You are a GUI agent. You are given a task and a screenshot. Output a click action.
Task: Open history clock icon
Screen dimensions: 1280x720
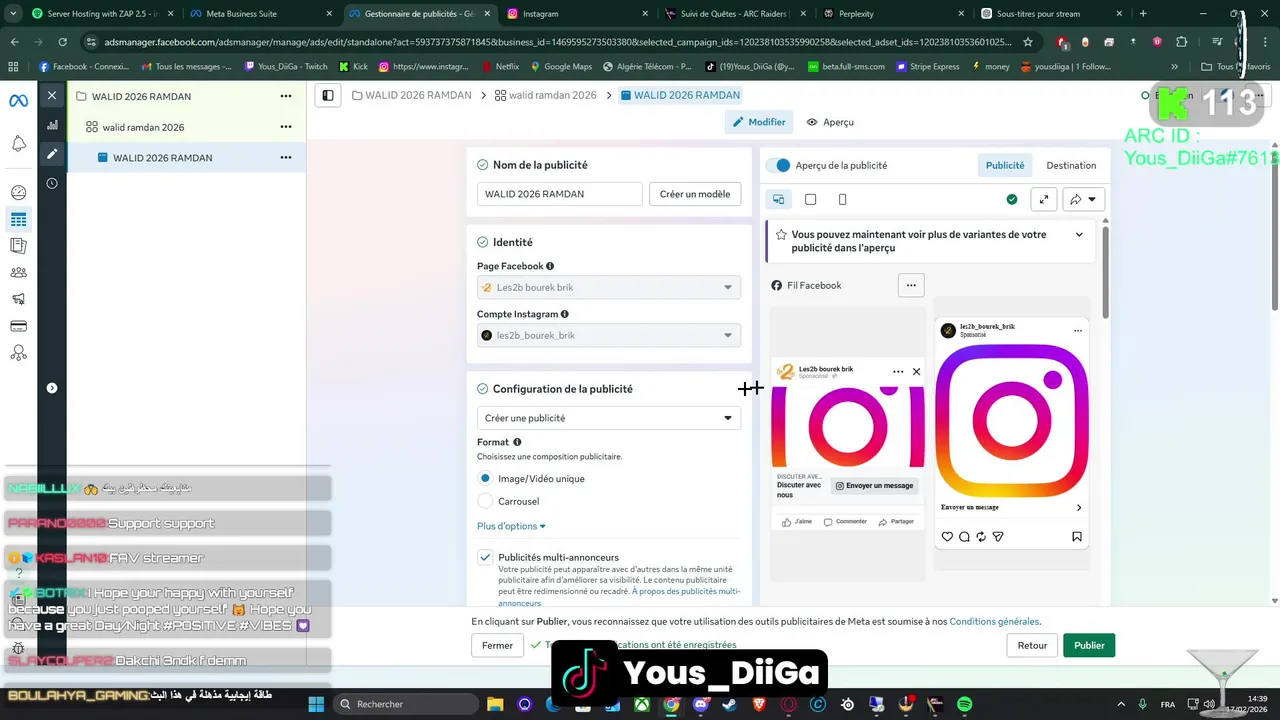(x=52, y=184)
